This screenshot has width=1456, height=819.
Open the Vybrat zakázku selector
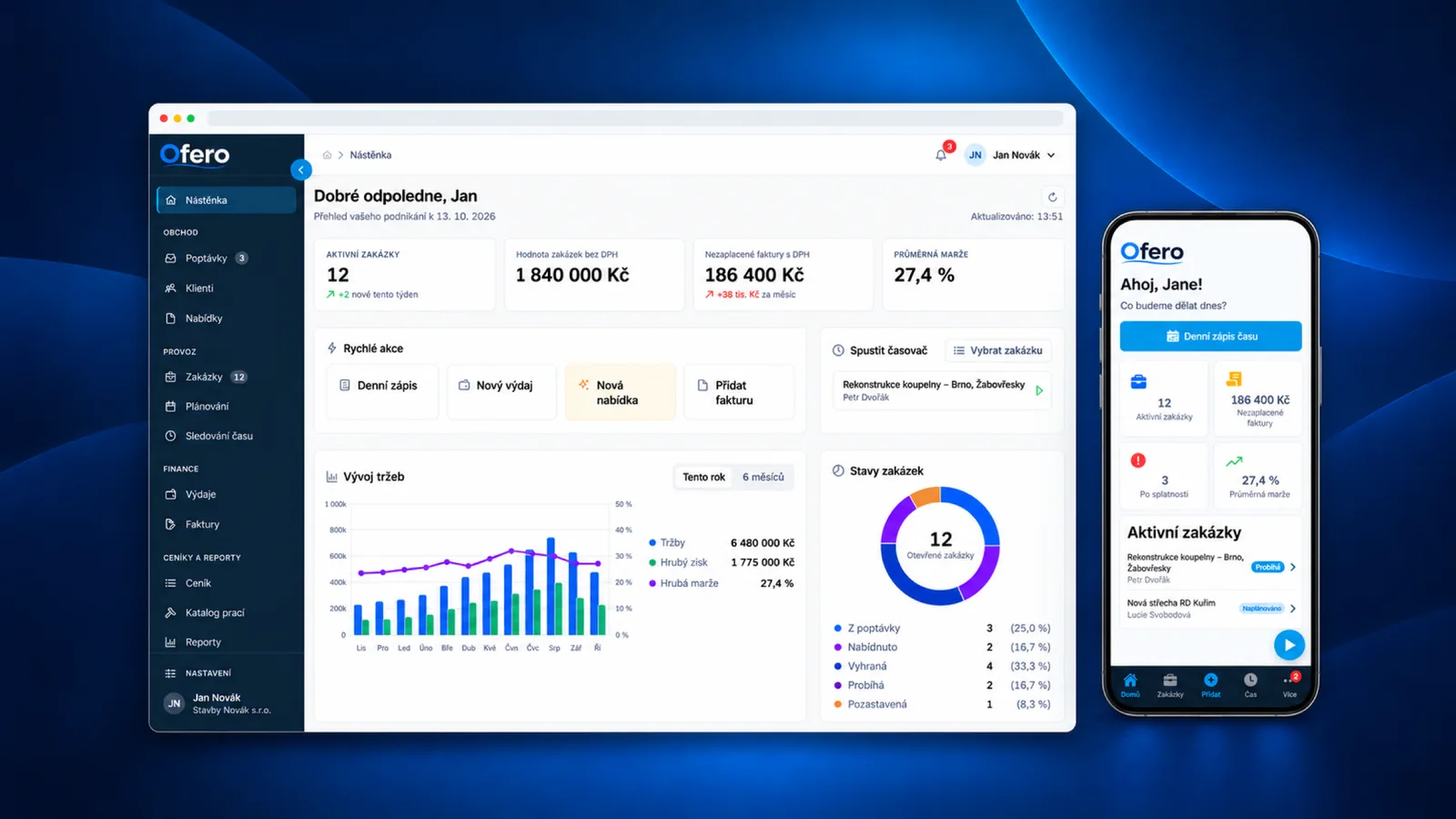[997, 350]
